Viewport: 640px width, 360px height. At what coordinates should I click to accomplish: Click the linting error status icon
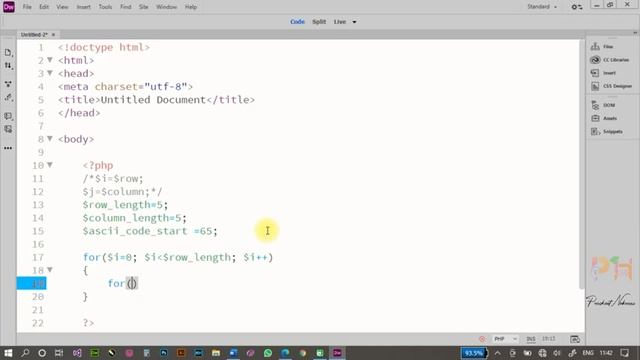click(x=482, y=339)
